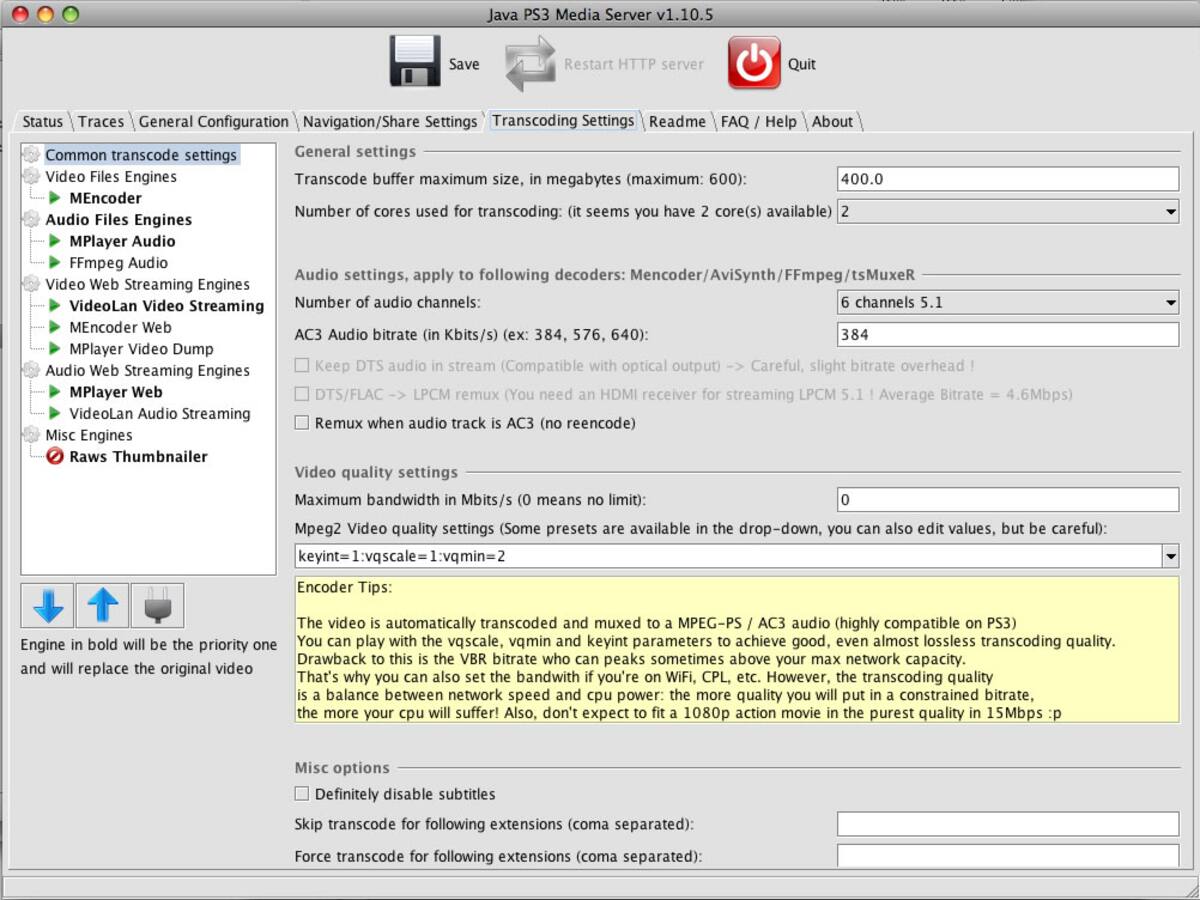Click the Quit button label
Viewport: 1200px width, 900px height.
802,64
